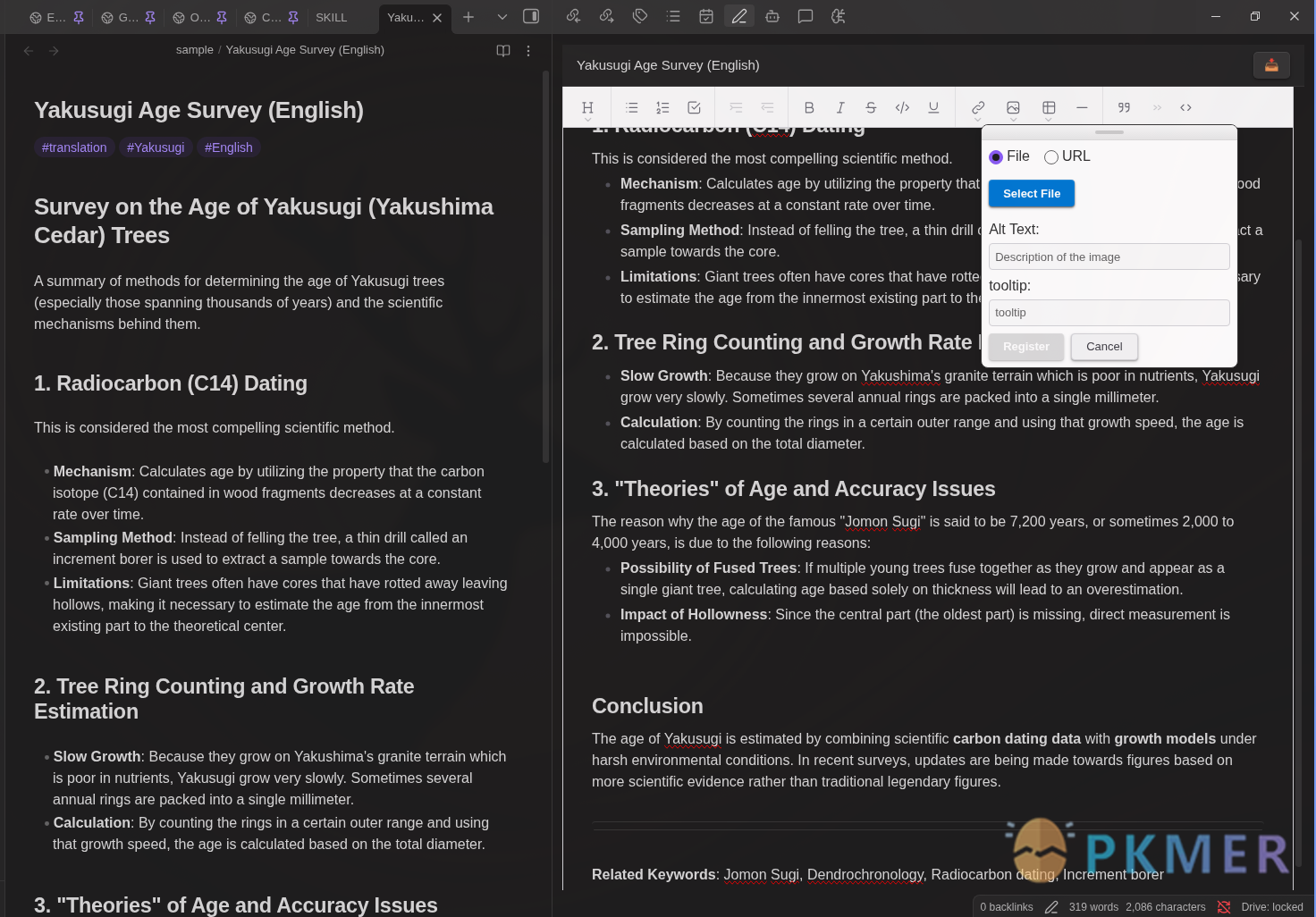This screenshot has height=917, width=1316.
Task: Open the #English tag
Action: (229, 147)
